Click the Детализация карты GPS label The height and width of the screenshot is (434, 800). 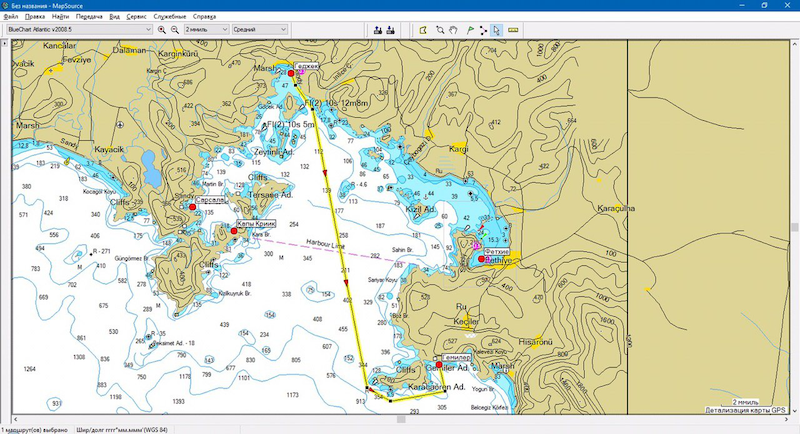[x=745, y=410]
